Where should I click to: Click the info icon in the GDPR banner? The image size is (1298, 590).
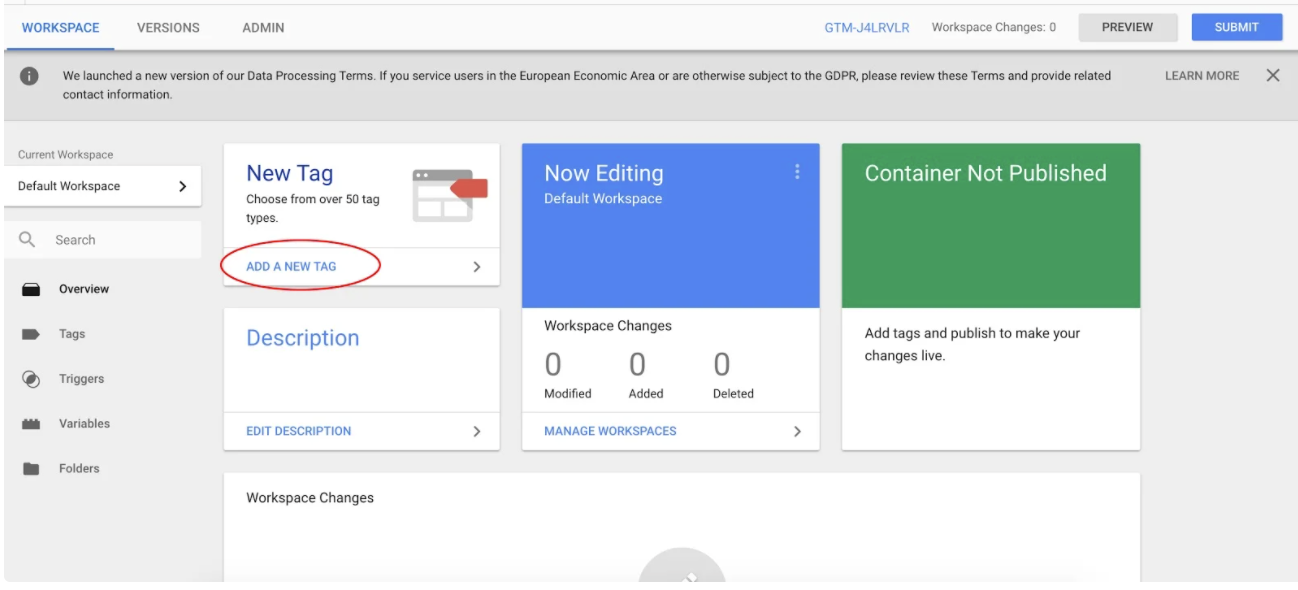point(30,76)
